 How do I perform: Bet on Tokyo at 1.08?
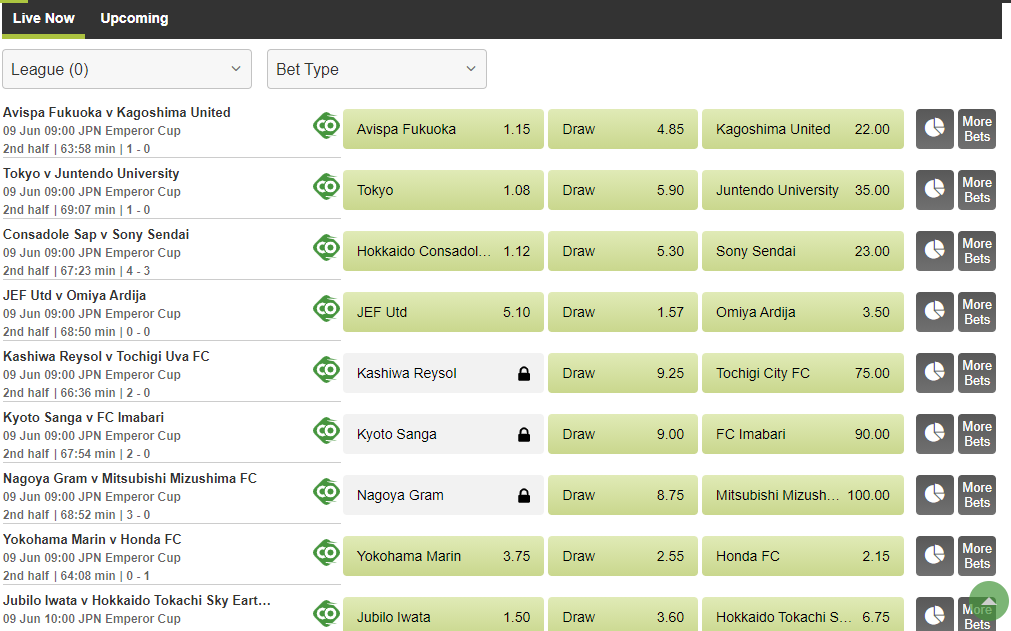[443, 190]
